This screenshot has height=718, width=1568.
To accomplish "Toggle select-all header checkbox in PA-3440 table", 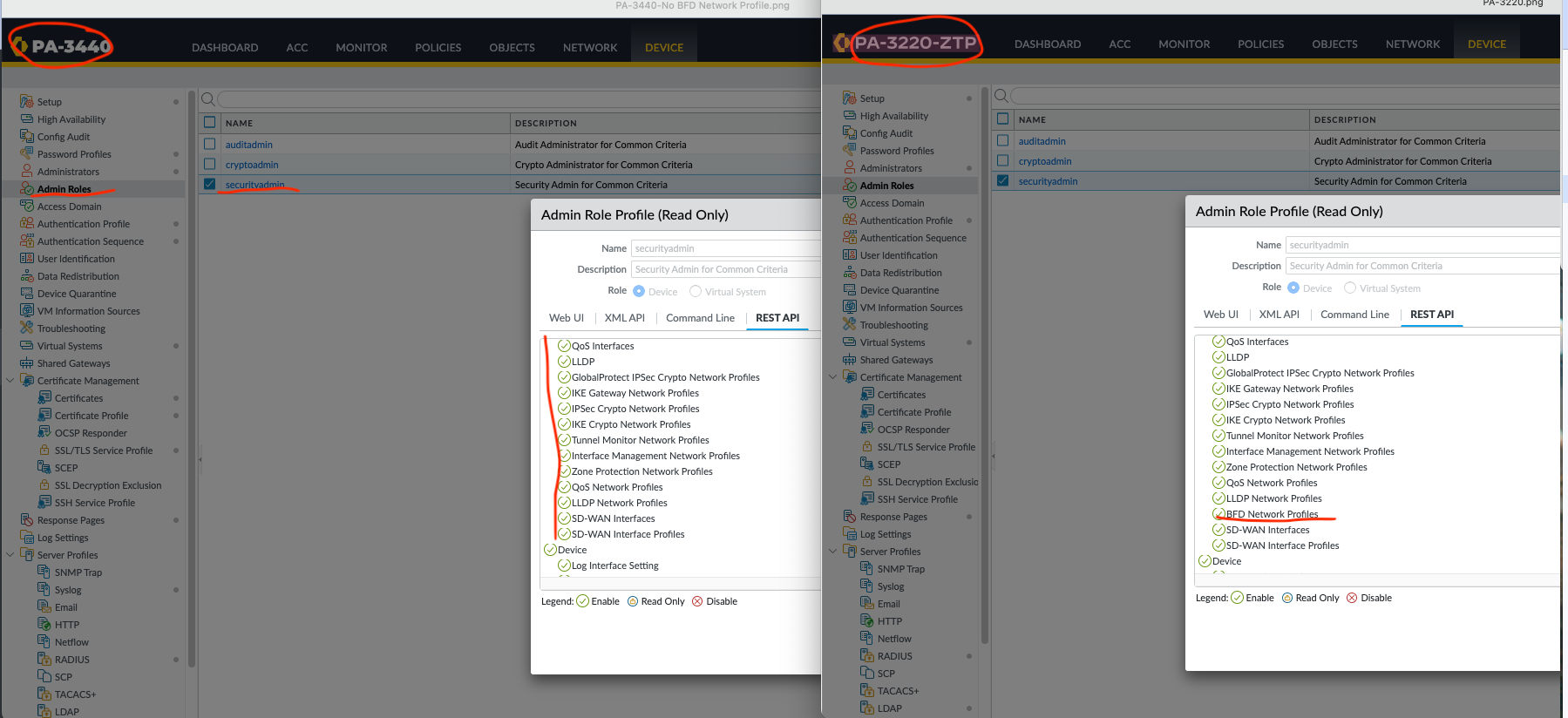I will 209,123.
